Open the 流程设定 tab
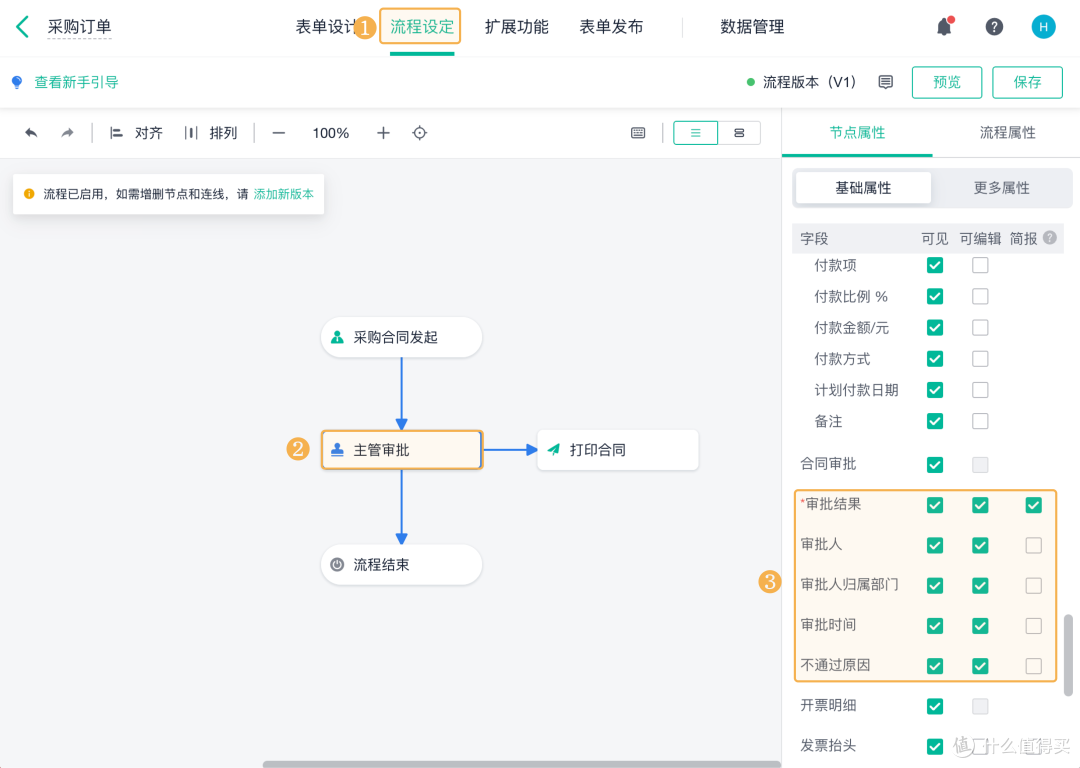Image resolution: width=1080 pixels, height=768 pixels. (x=422, y=27)
